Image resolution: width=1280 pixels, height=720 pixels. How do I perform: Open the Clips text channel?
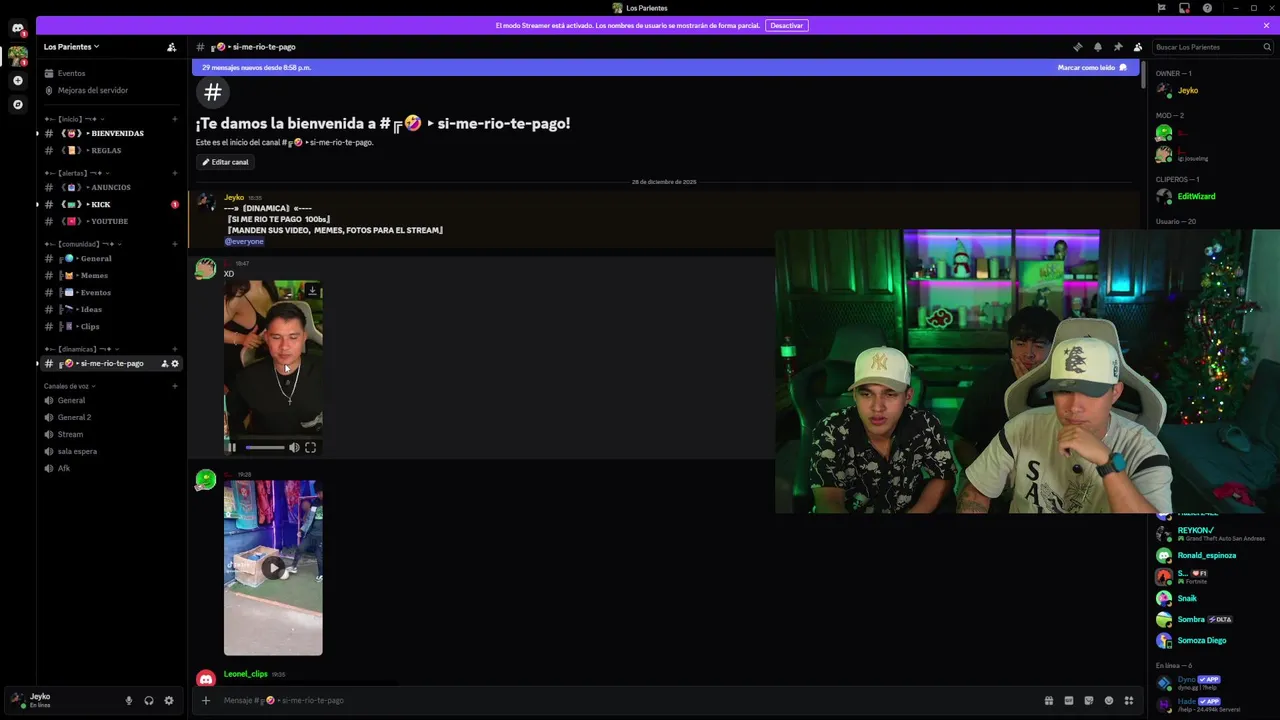tap(110, 327)
